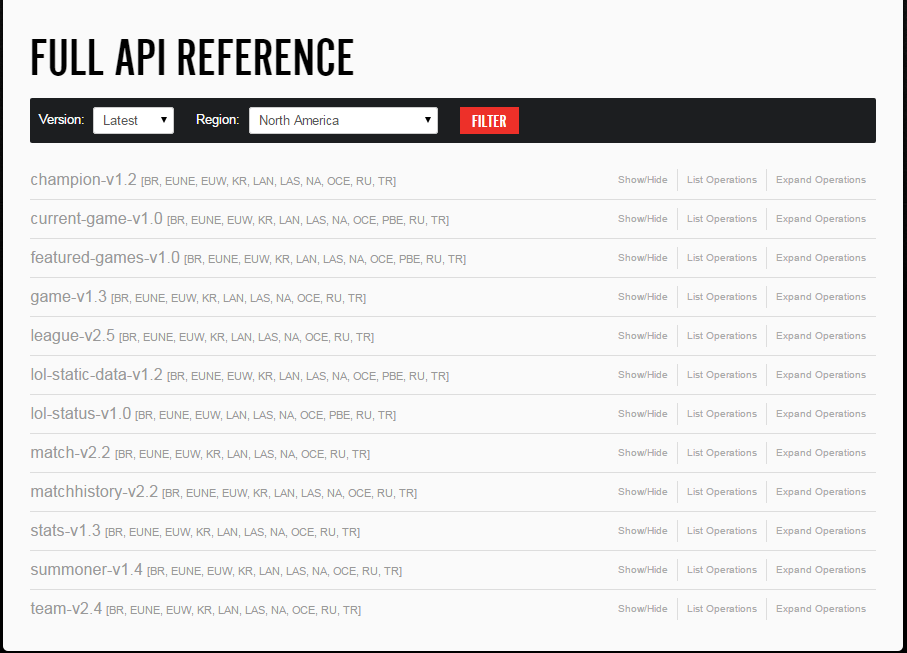
Task: Open the summoner-v1.4 API section
Action: click(x=86, y=570)
